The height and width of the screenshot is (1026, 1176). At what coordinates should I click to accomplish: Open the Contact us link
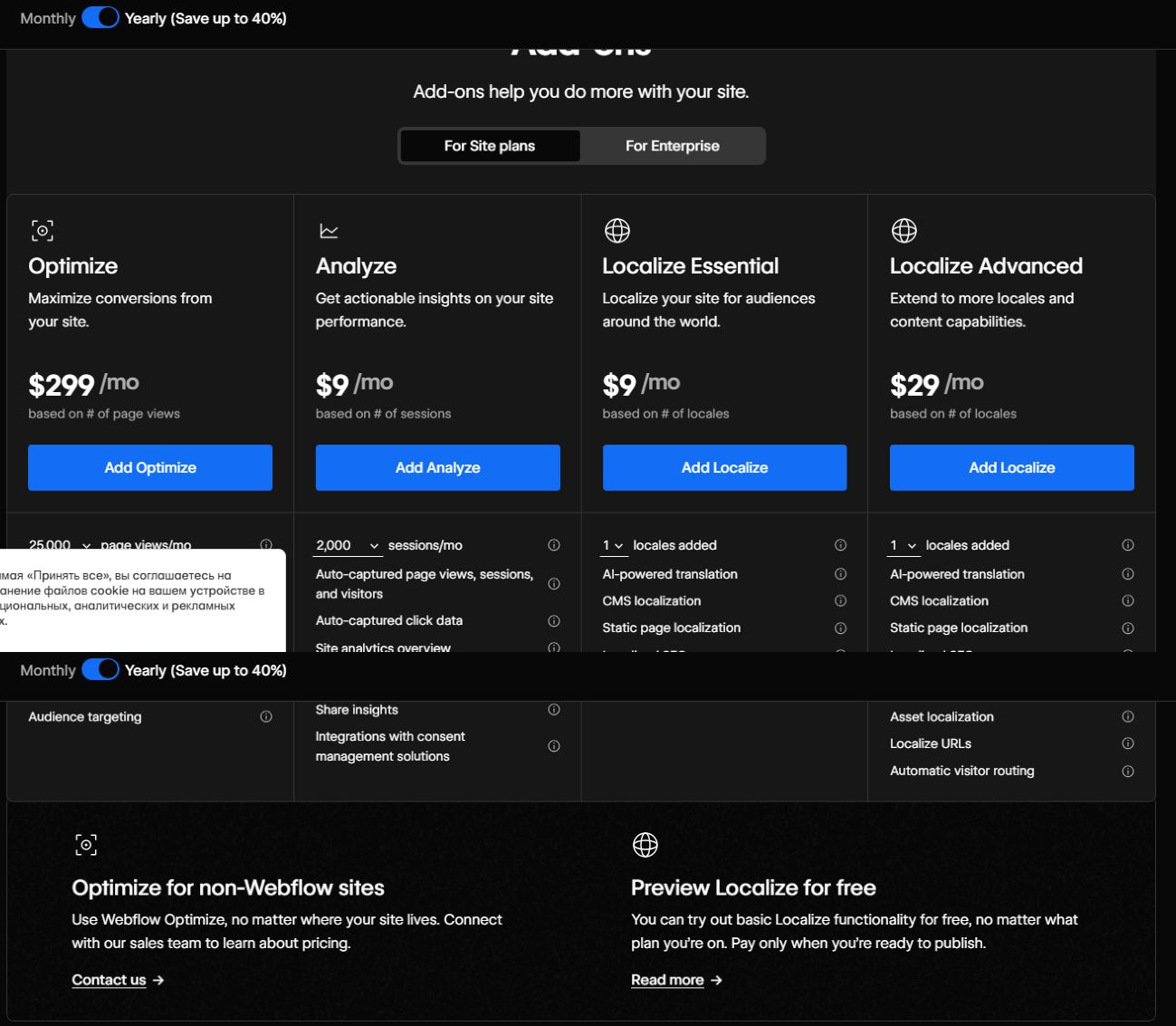pyautogui.click(x=109, y=980)
